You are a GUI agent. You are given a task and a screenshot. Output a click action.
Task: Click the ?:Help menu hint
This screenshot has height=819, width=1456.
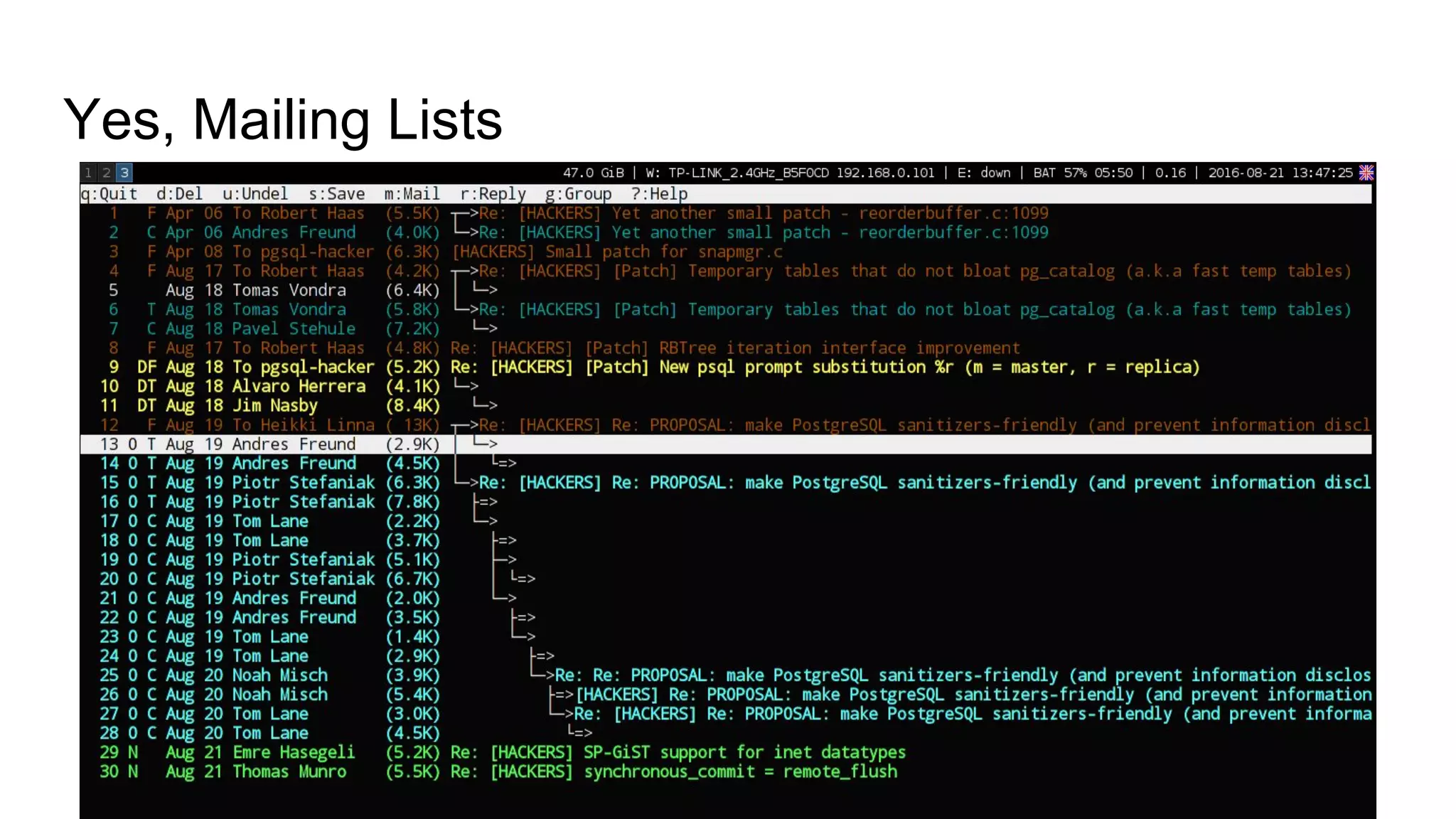(x=659, y=194)
